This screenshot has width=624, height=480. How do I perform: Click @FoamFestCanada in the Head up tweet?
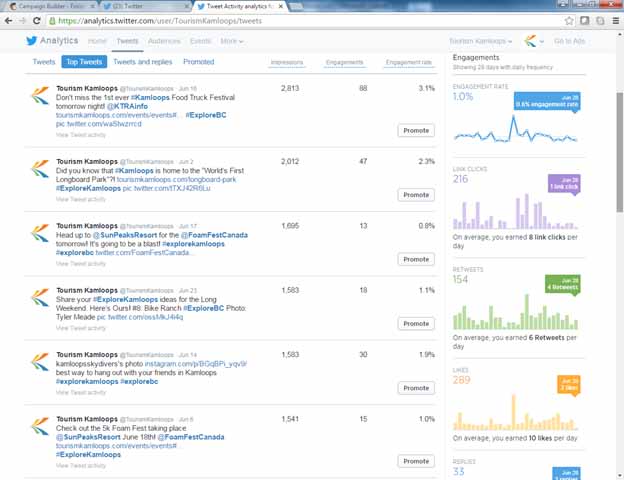click(x=214, y=235)
